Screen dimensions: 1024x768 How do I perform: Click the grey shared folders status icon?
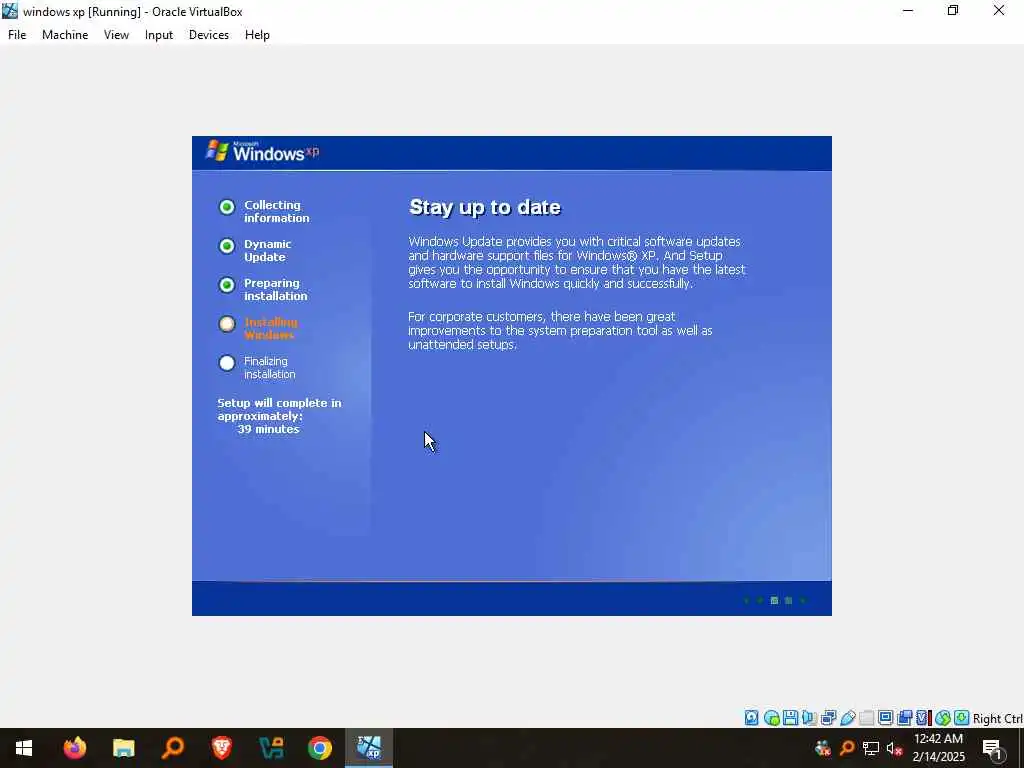pos(867,718)
